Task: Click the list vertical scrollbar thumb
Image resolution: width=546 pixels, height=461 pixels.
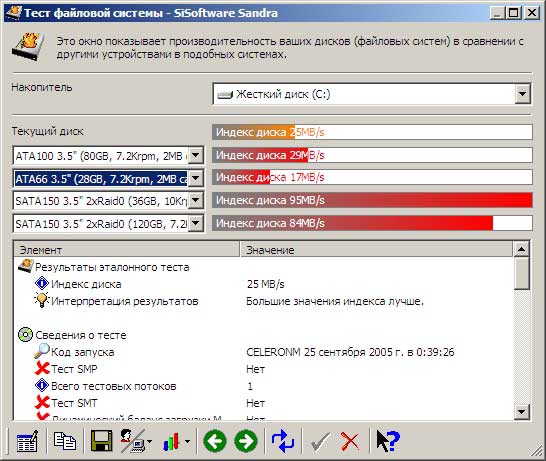Action: pyautogui.click(x=521, y=273)
